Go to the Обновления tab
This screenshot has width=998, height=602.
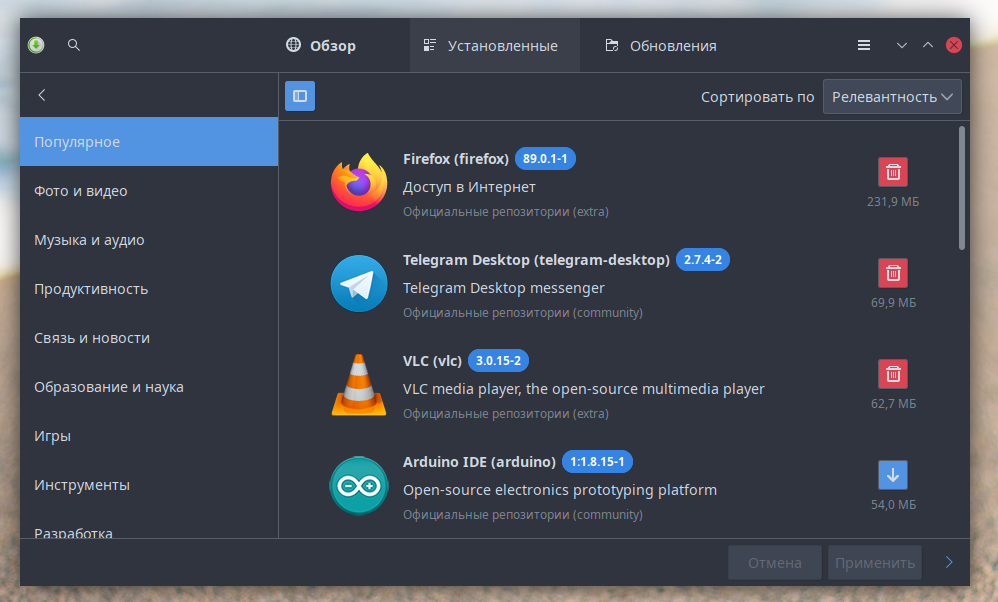661,46
